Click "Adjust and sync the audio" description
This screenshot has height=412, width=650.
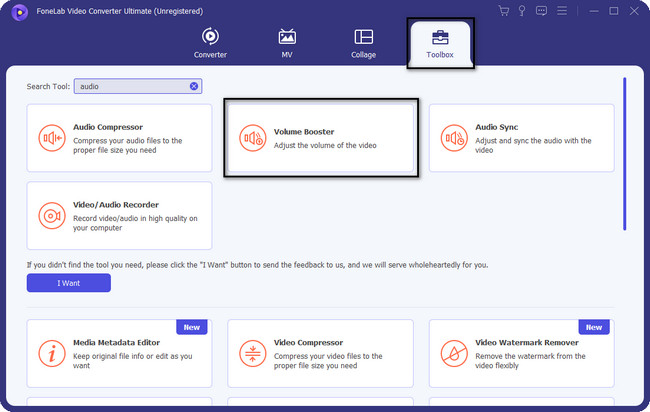[x=533, y=145]
